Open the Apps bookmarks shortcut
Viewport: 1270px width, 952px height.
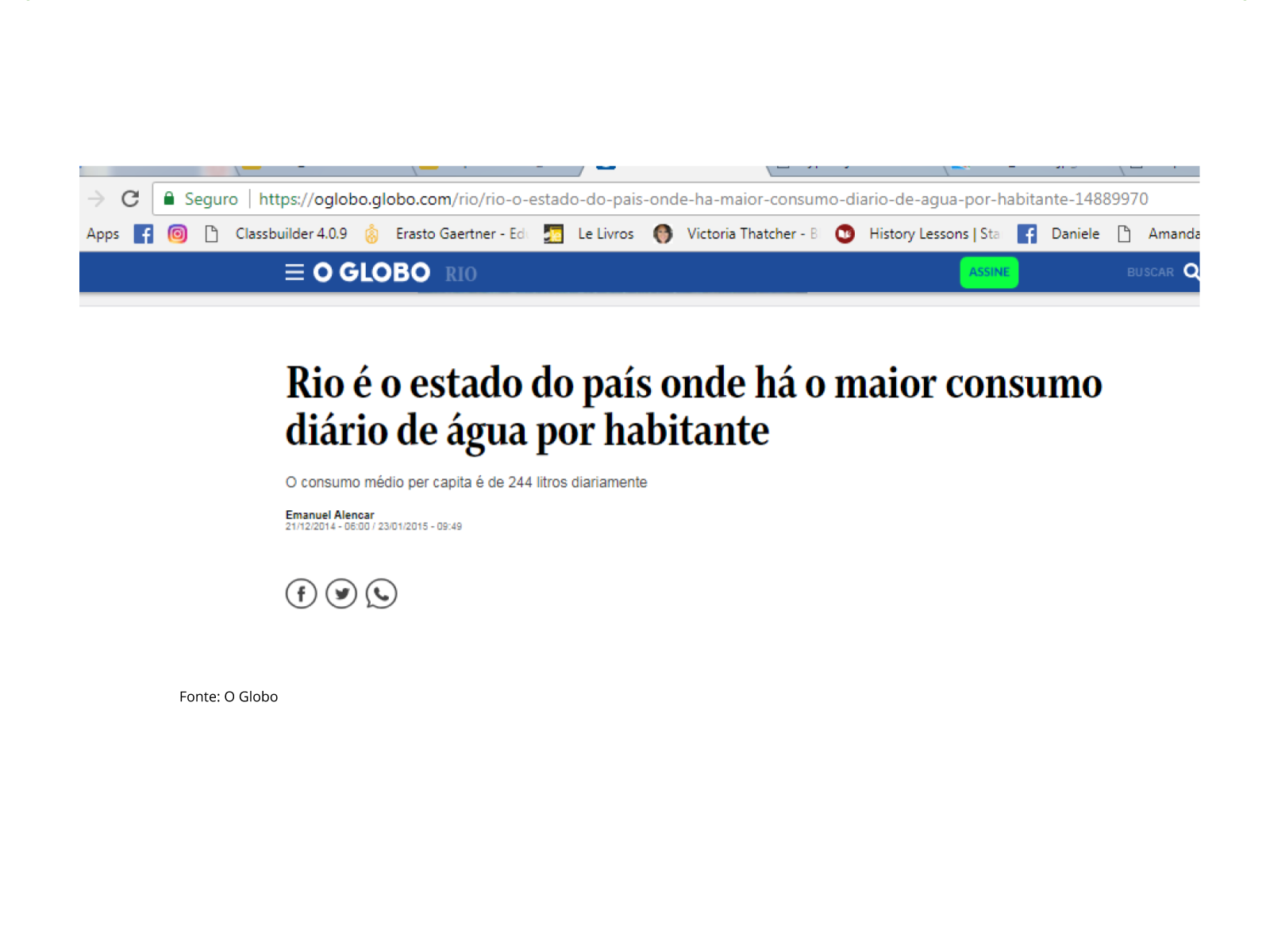(x=102, y=234)
